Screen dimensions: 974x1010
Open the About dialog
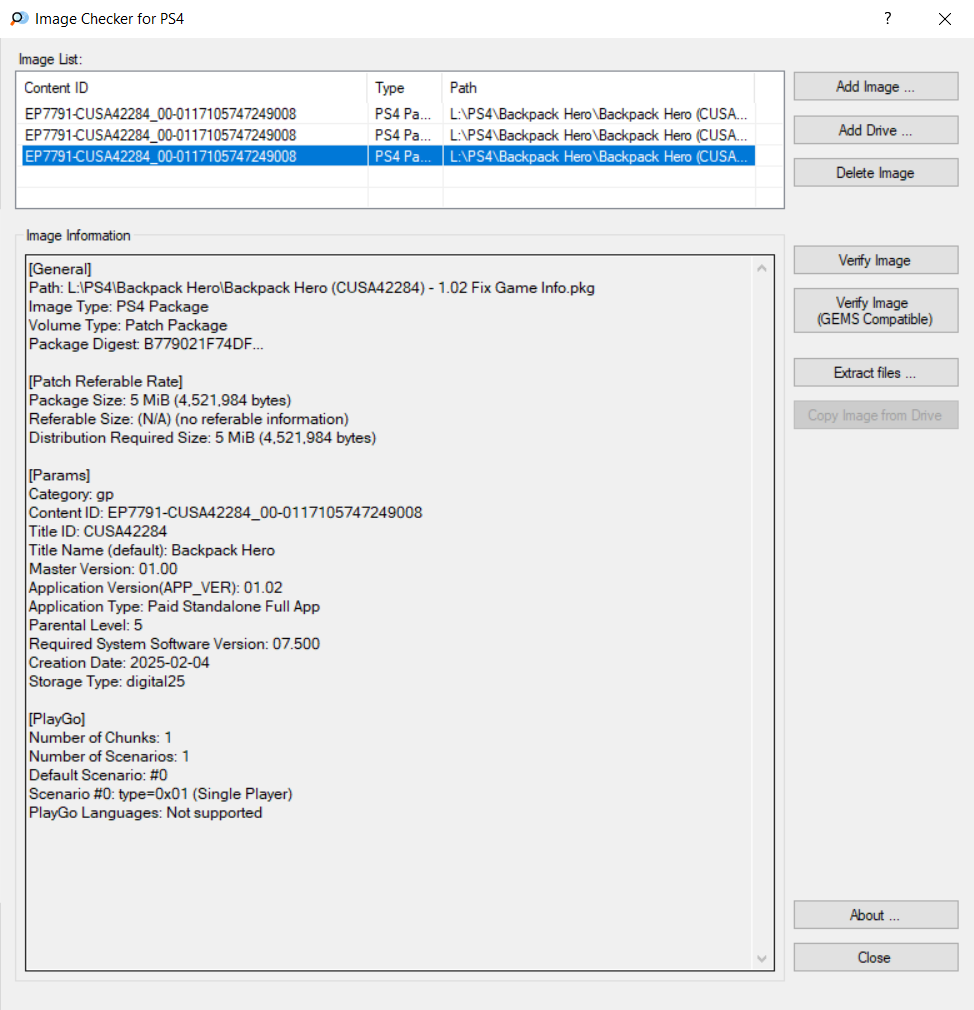coord(875,915)
